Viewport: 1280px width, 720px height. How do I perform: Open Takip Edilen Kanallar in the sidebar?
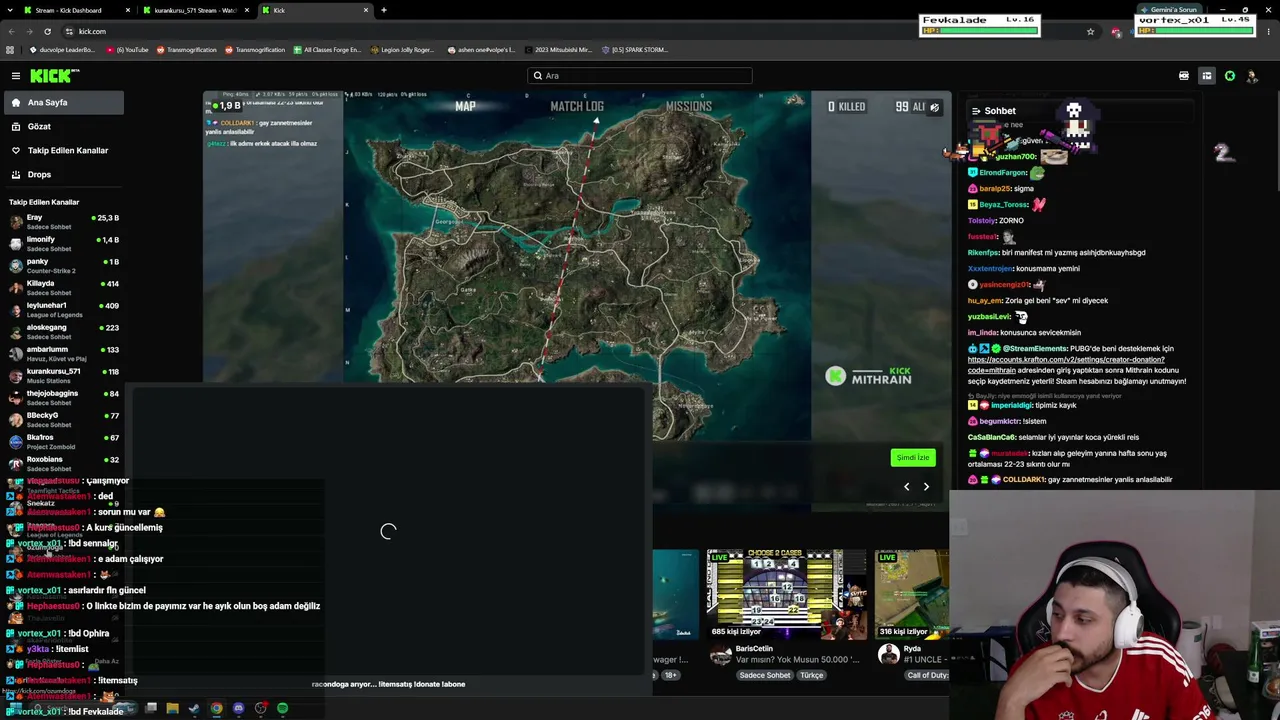(x=62, y=150)
